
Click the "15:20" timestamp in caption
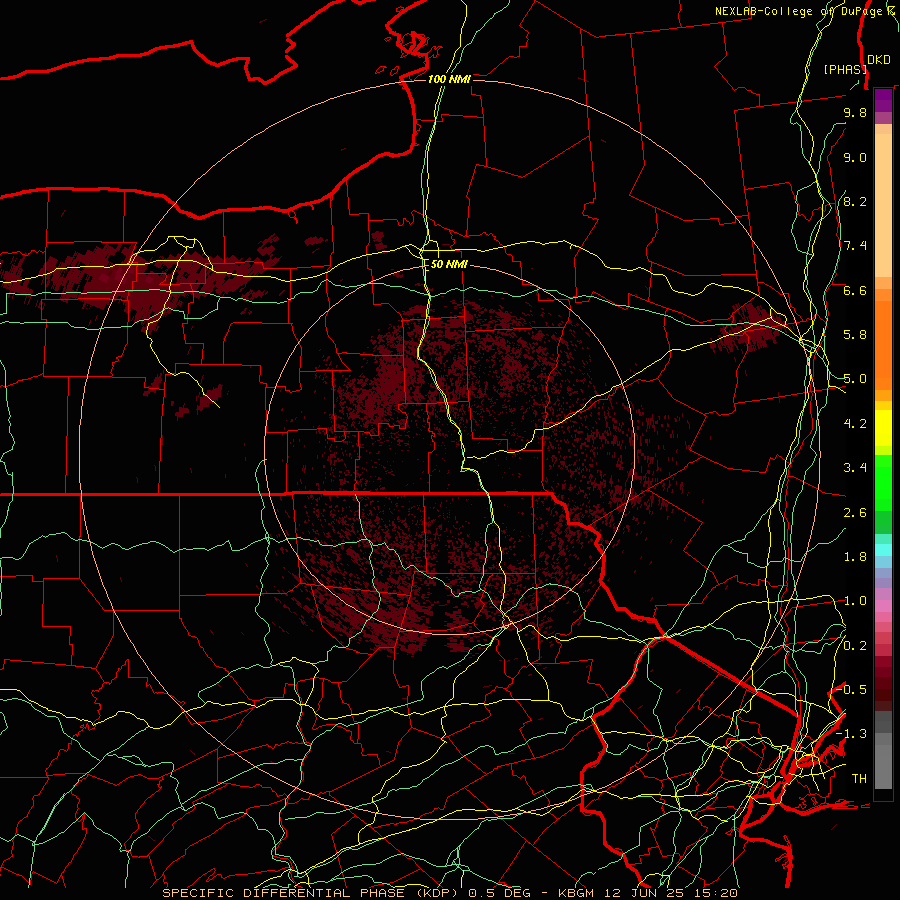coord(715,893)
